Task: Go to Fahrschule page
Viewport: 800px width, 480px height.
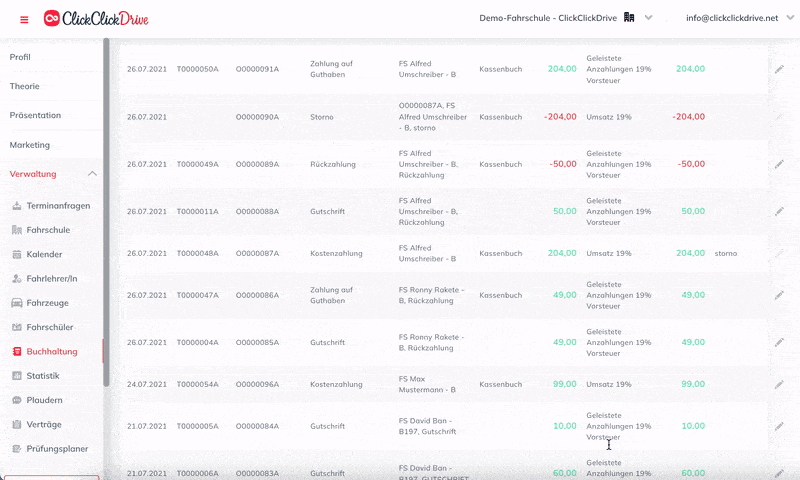Action: tap(48, 230)
